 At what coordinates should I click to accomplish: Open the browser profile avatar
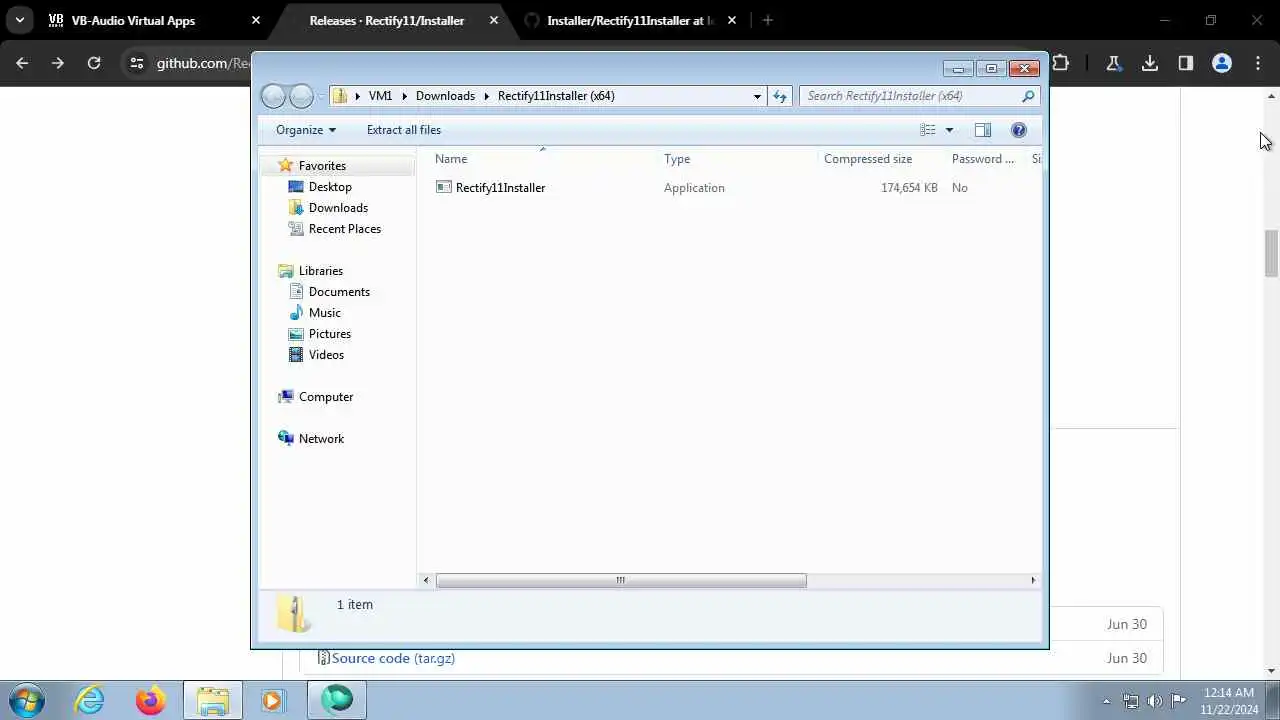click(1222, 63)
